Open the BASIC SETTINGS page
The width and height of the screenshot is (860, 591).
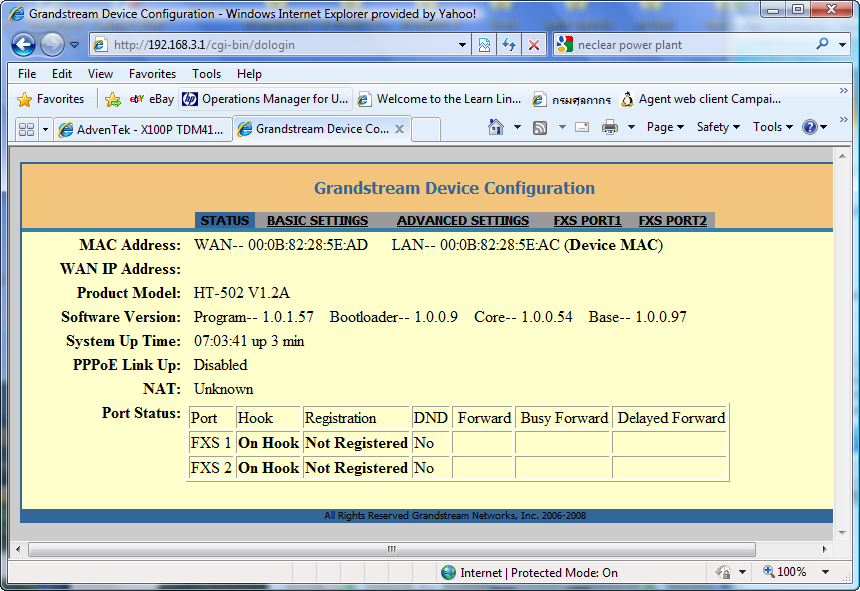(x=318, y=220)
